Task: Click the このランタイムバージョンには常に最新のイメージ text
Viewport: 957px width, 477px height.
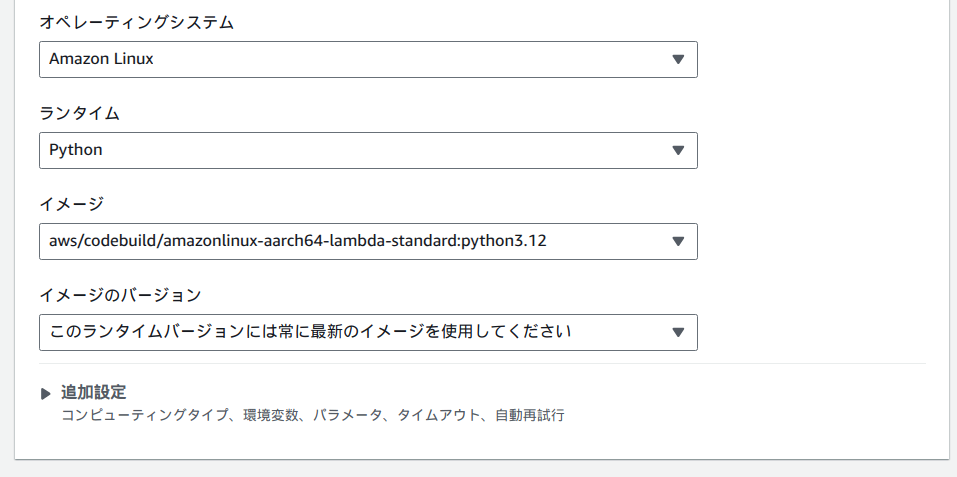Action: coord(310,332)
